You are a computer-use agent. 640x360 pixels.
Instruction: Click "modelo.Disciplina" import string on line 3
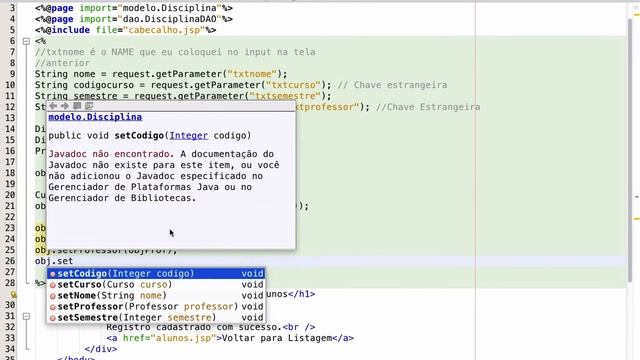pos(169,8)
